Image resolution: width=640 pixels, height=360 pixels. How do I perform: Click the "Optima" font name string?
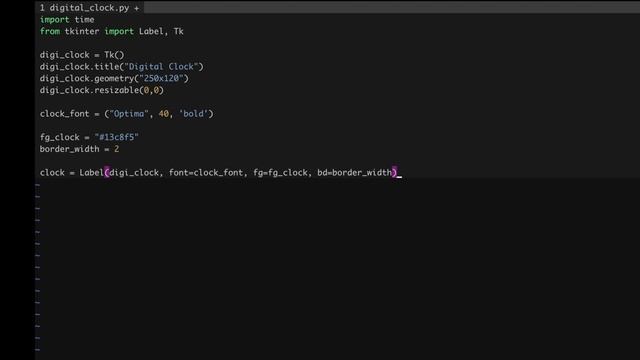coord(129,114)
